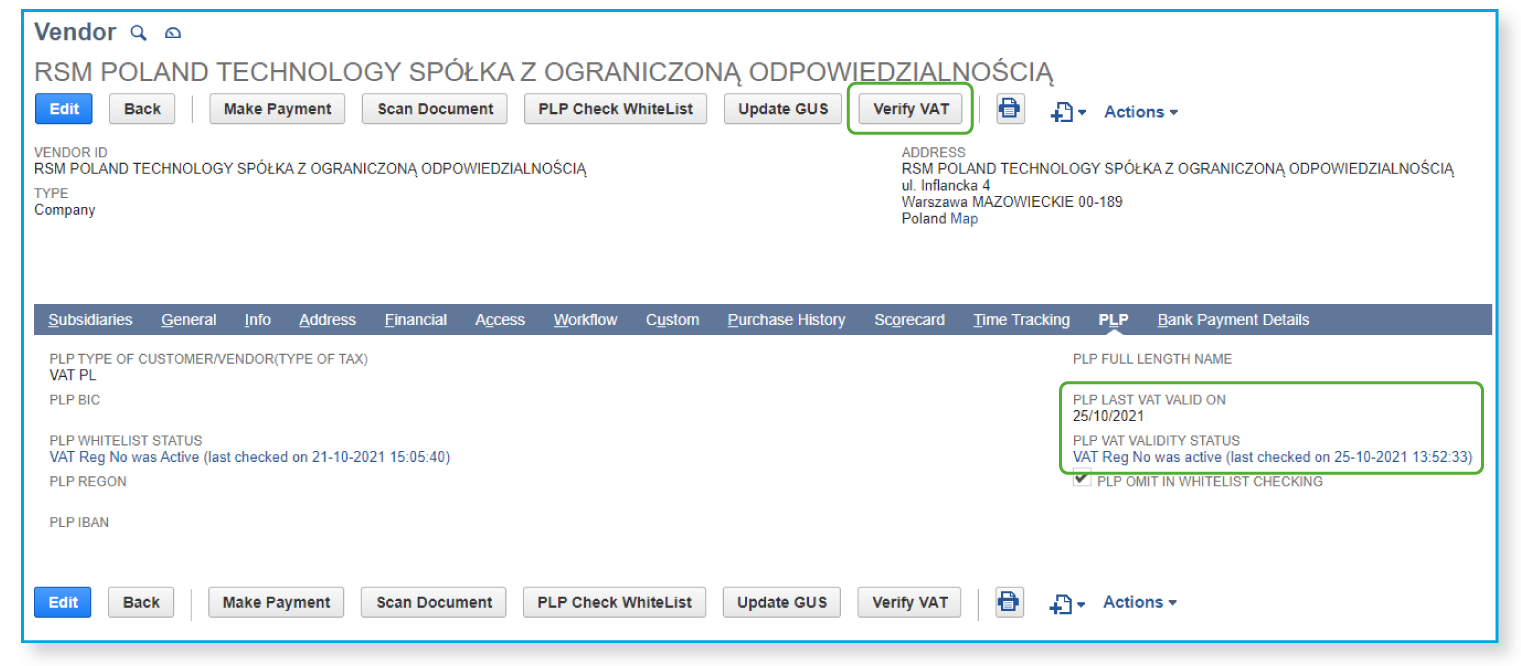Click the PLP FULL LENGTH NAME label
Screen dimensions: 1521x666
[1152, 359]
